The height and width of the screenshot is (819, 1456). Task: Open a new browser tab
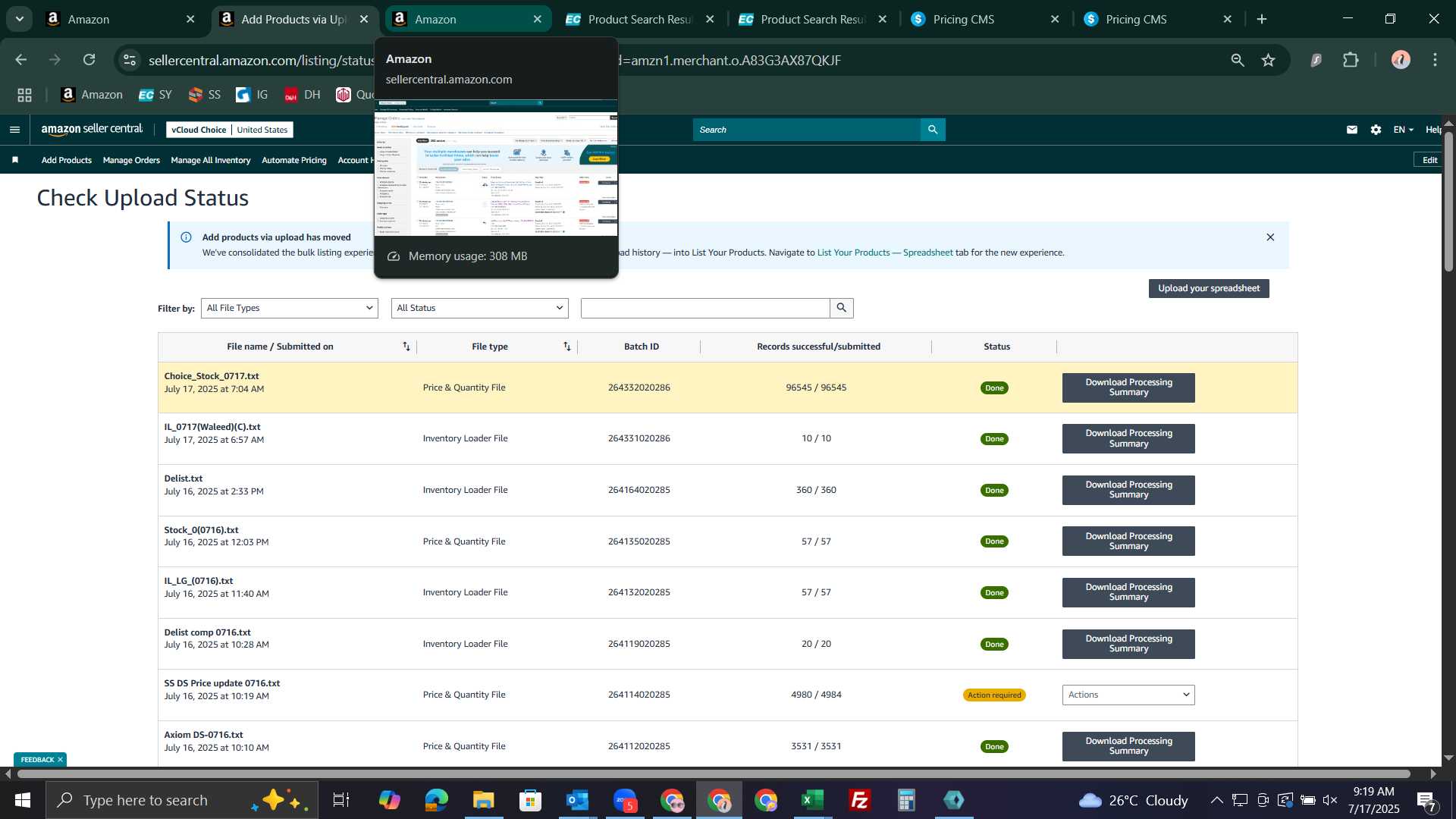click(1262, 19)
